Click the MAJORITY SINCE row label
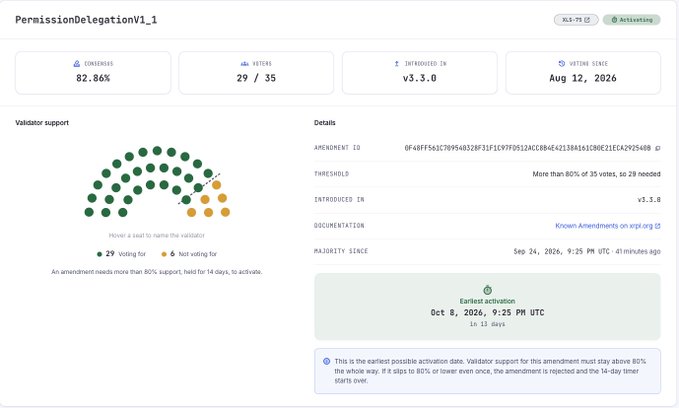 coord(341,251)
